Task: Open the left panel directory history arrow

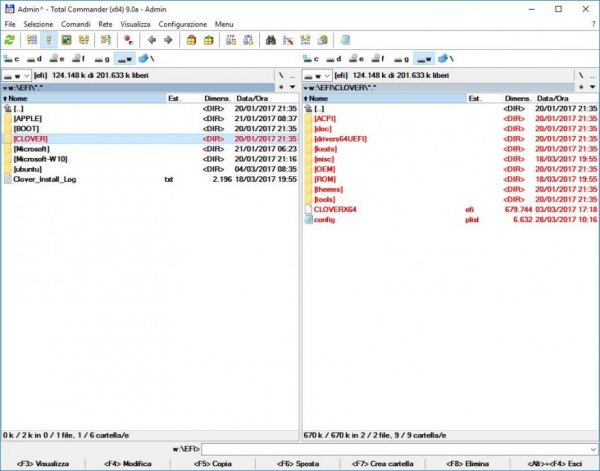Action: click(293, 87)
